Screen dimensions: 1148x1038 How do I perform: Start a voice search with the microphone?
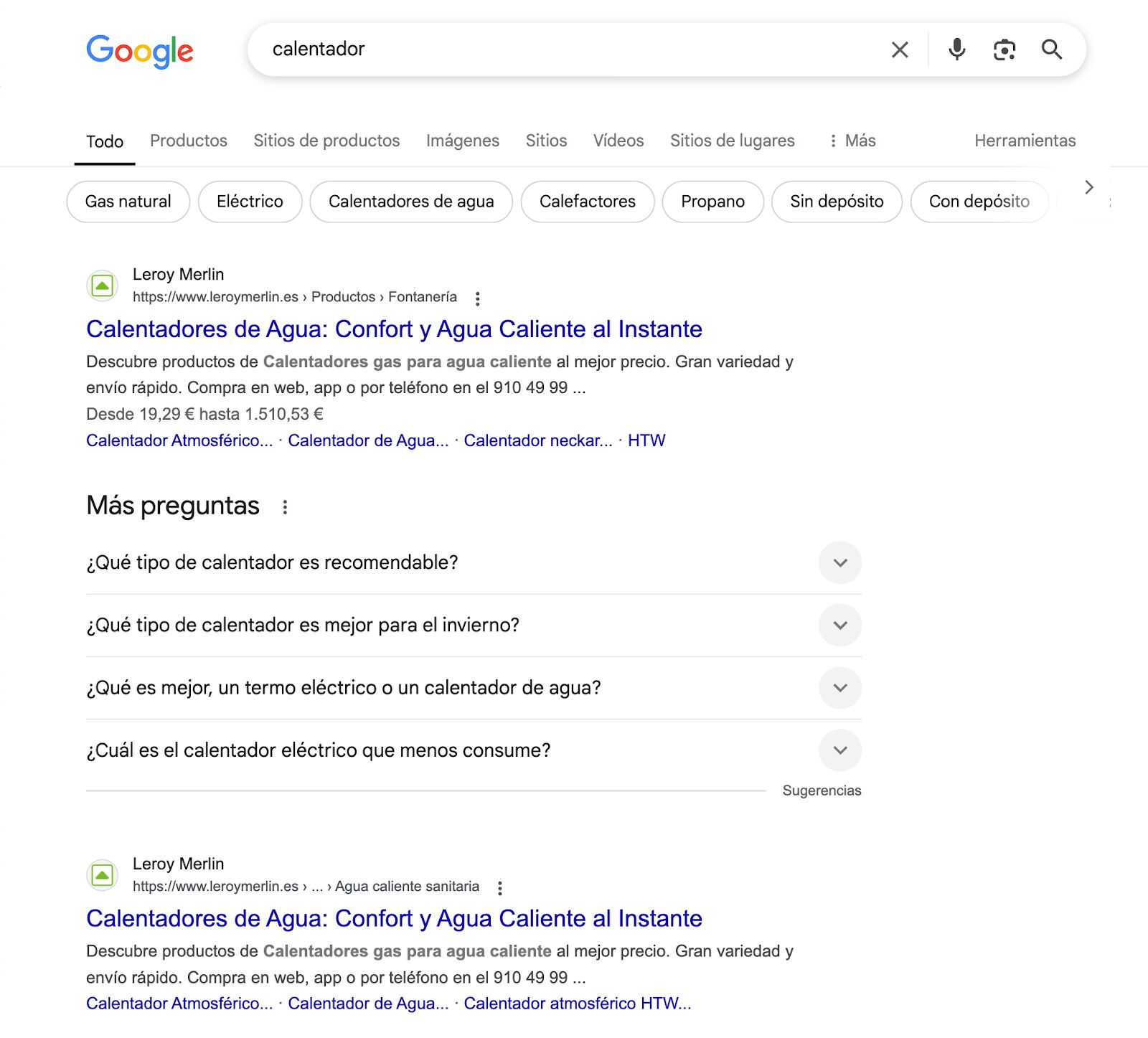[956, 49]
